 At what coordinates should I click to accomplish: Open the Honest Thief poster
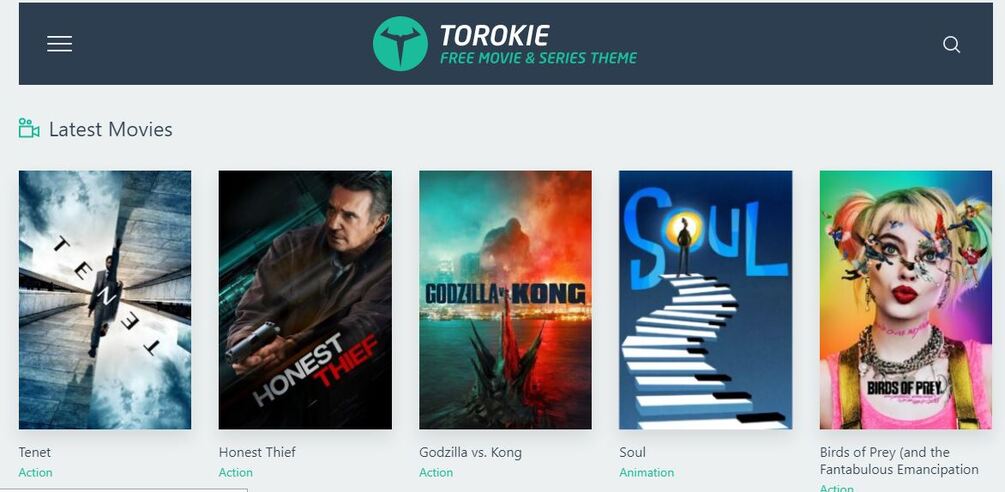click(x=305, y=300)
